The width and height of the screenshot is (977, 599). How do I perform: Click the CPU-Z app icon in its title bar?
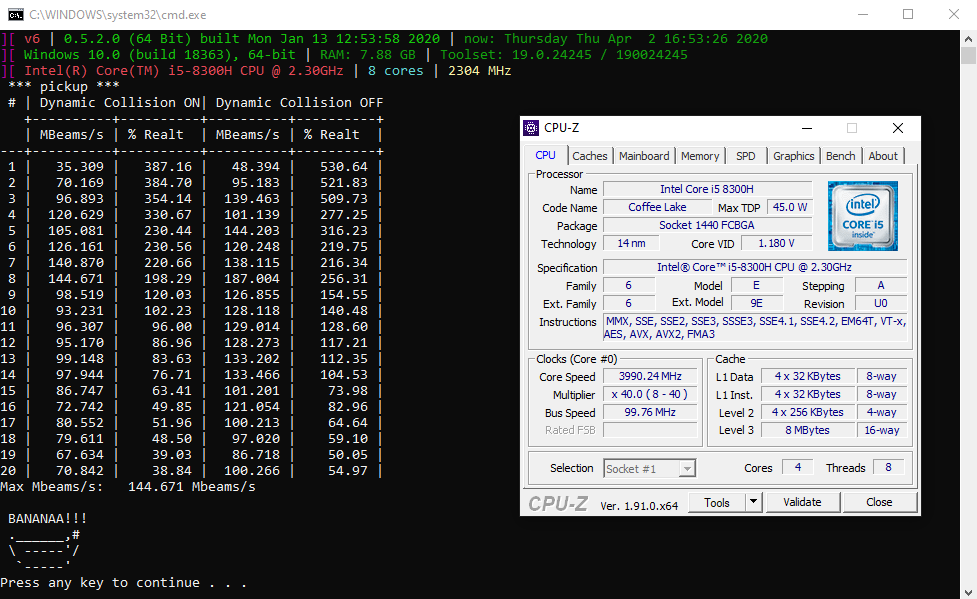(x=531, y=128)
